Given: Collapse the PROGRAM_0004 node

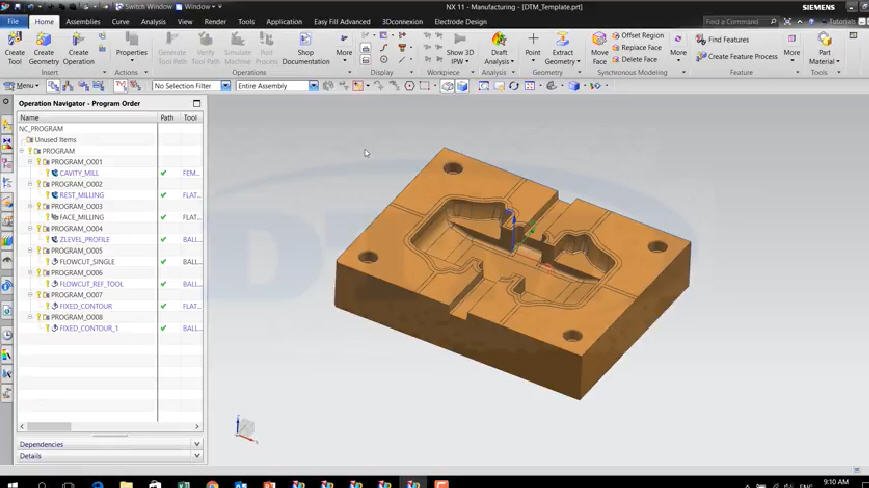Looking at the screenshot, I should [30, 228].
